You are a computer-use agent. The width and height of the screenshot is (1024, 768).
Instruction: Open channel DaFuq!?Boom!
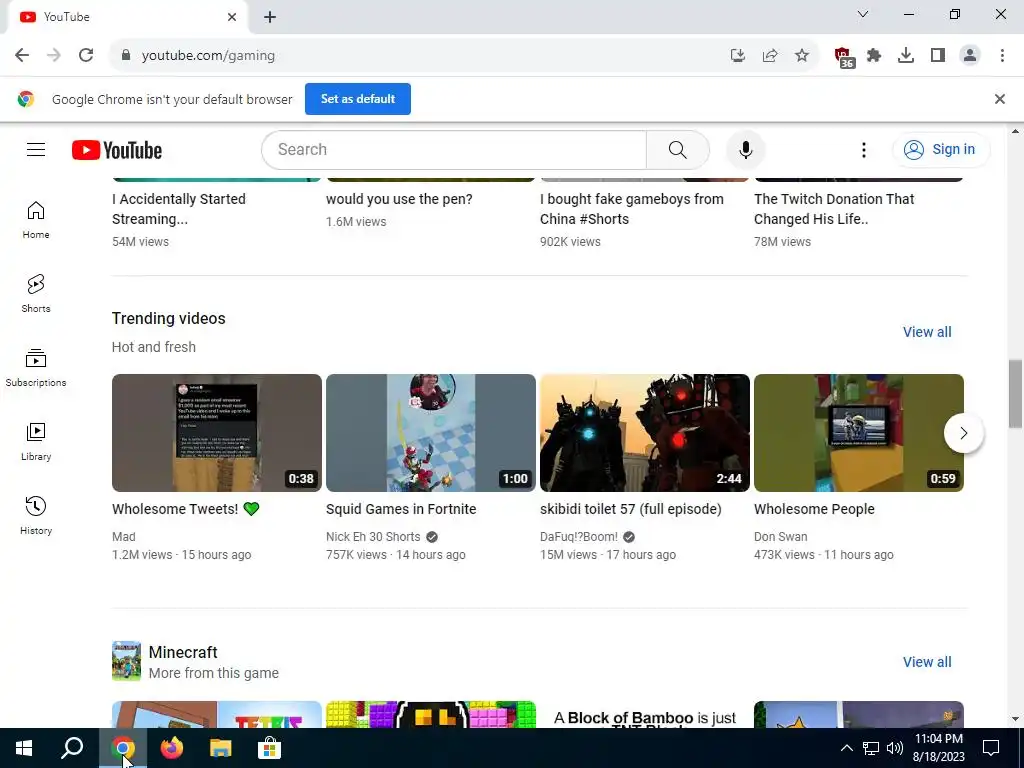(579, 537)
